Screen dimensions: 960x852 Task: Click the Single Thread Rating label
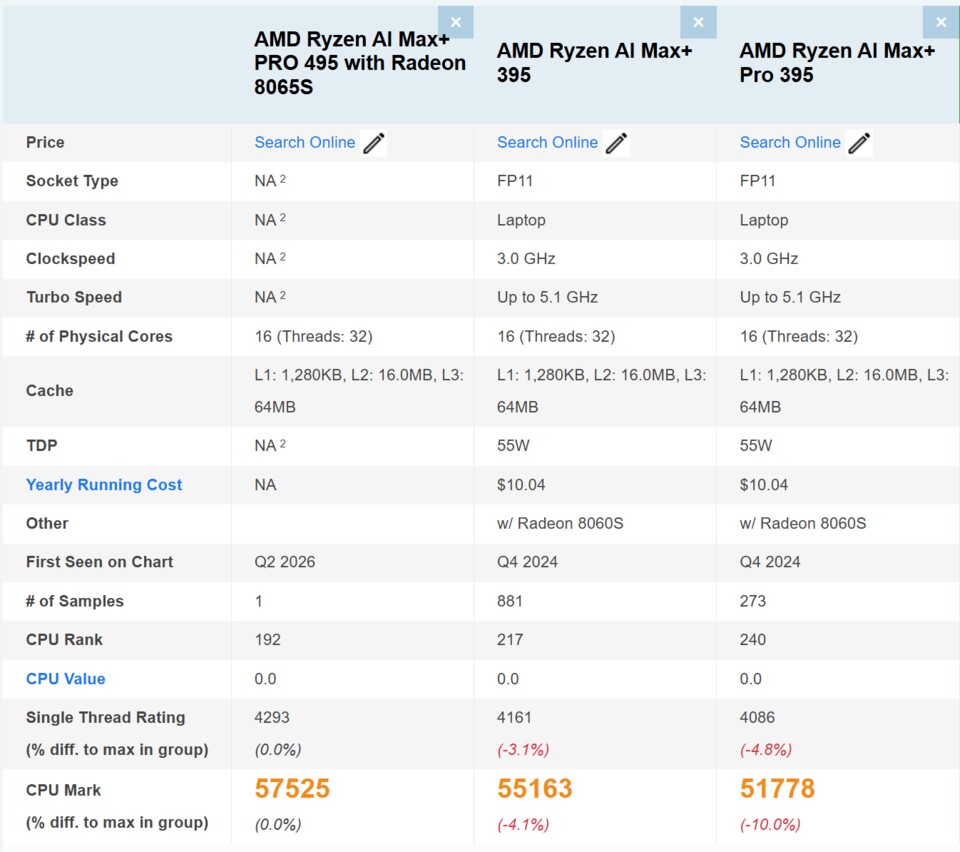tap(105, 717)
